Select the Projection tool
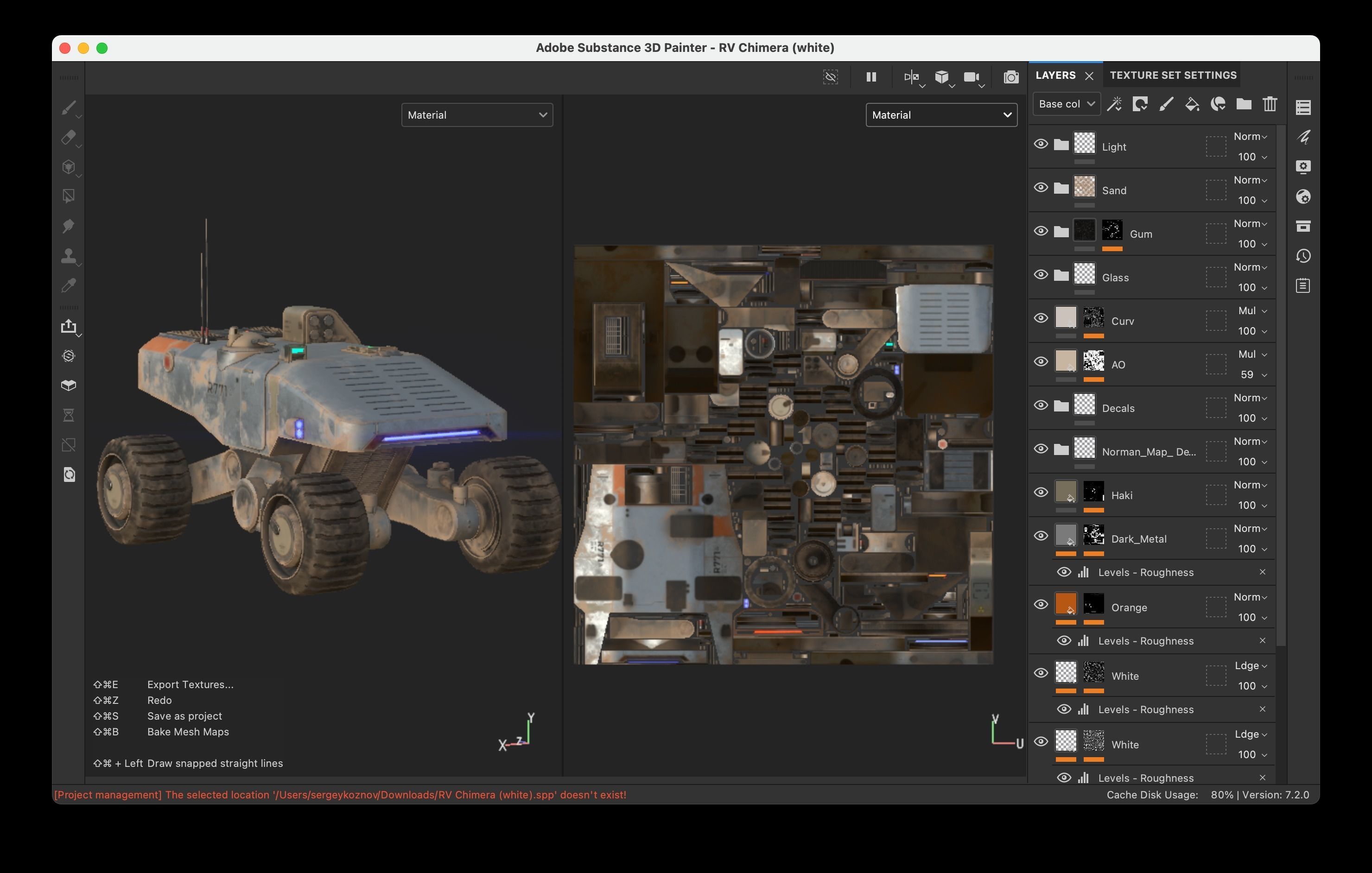1372x873 pixels. [69, 166]
